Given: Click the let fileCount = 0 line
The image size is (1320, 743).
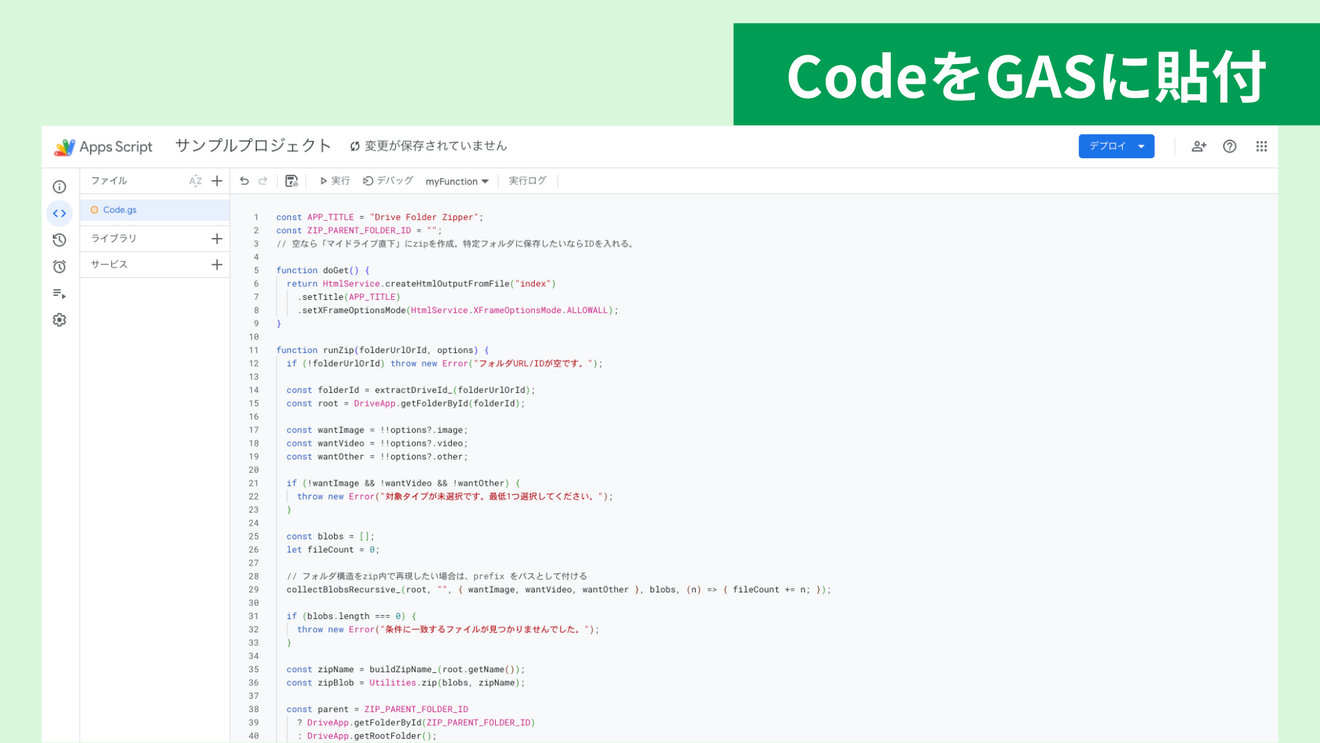Looking at the screenshot, I should (x=333, y=550).
